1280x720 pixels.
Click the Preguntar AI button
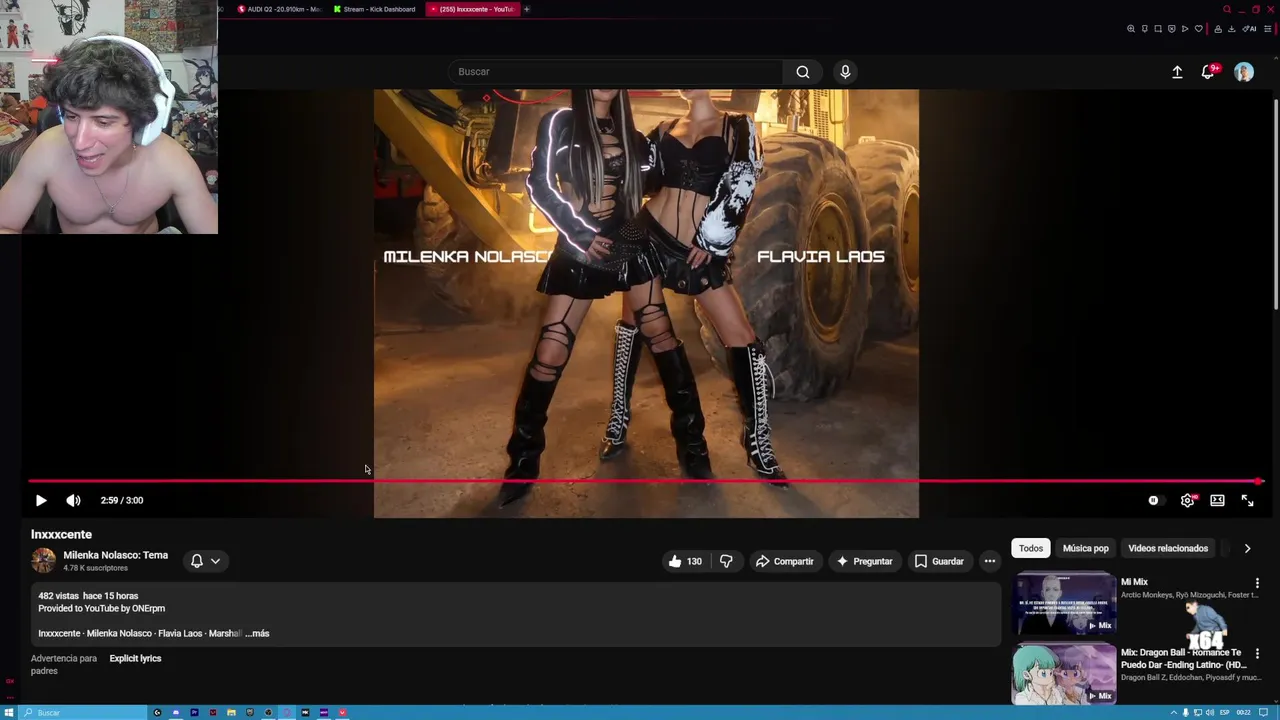(864, 561)
